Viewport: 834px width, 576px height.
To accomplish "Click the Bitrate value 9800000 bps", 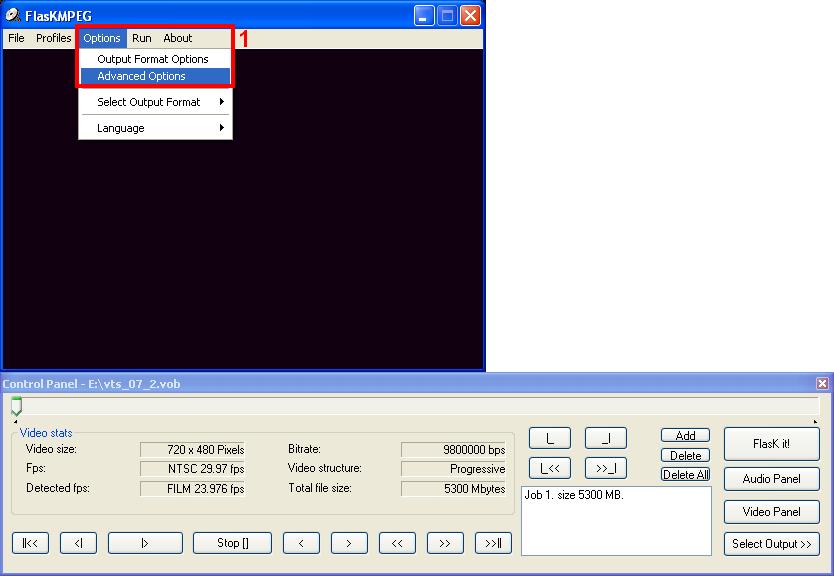I will pyautogui.click(x=453, y=449).
